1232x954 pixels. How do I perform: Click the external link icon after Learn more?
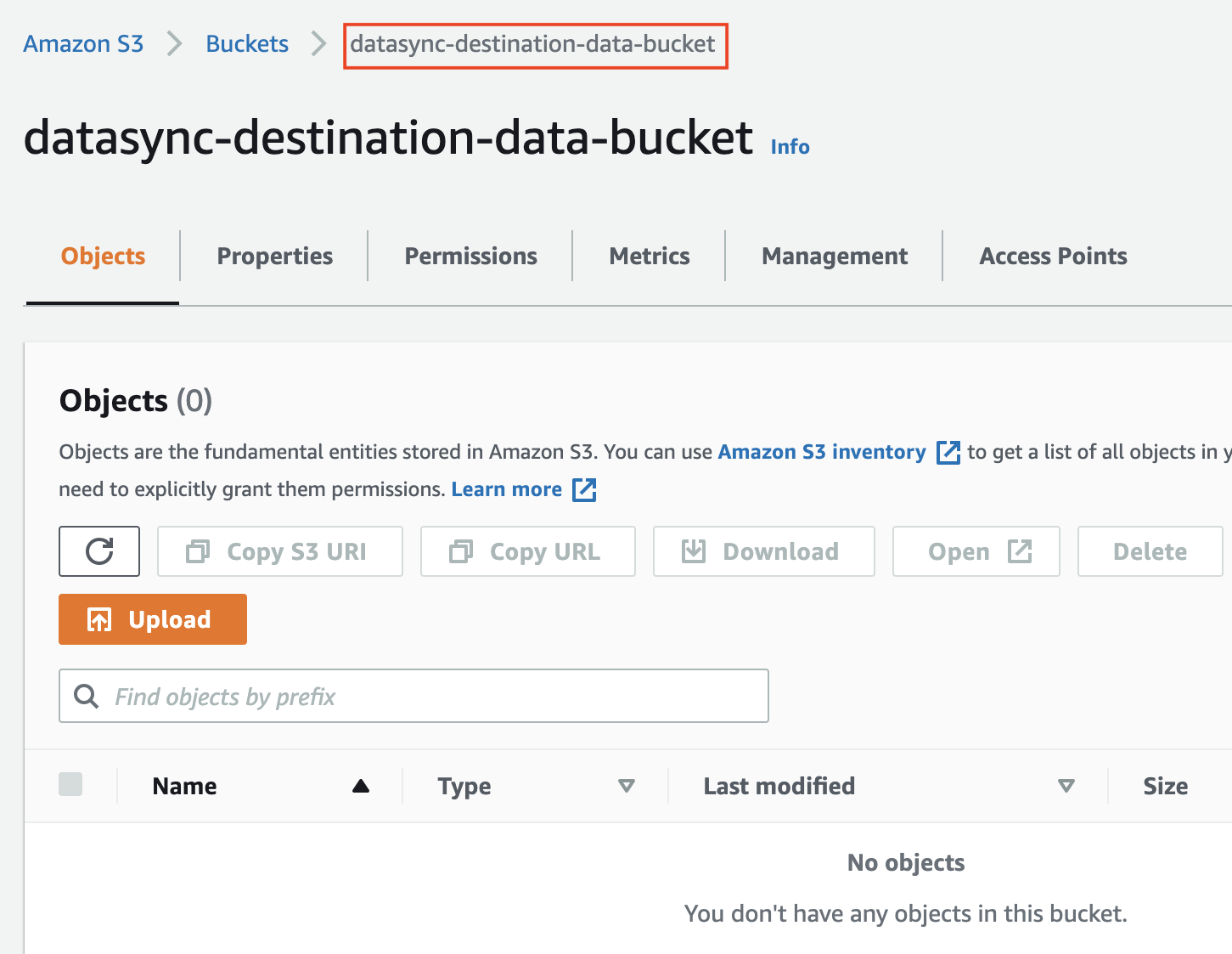click(x=584, y=490)
